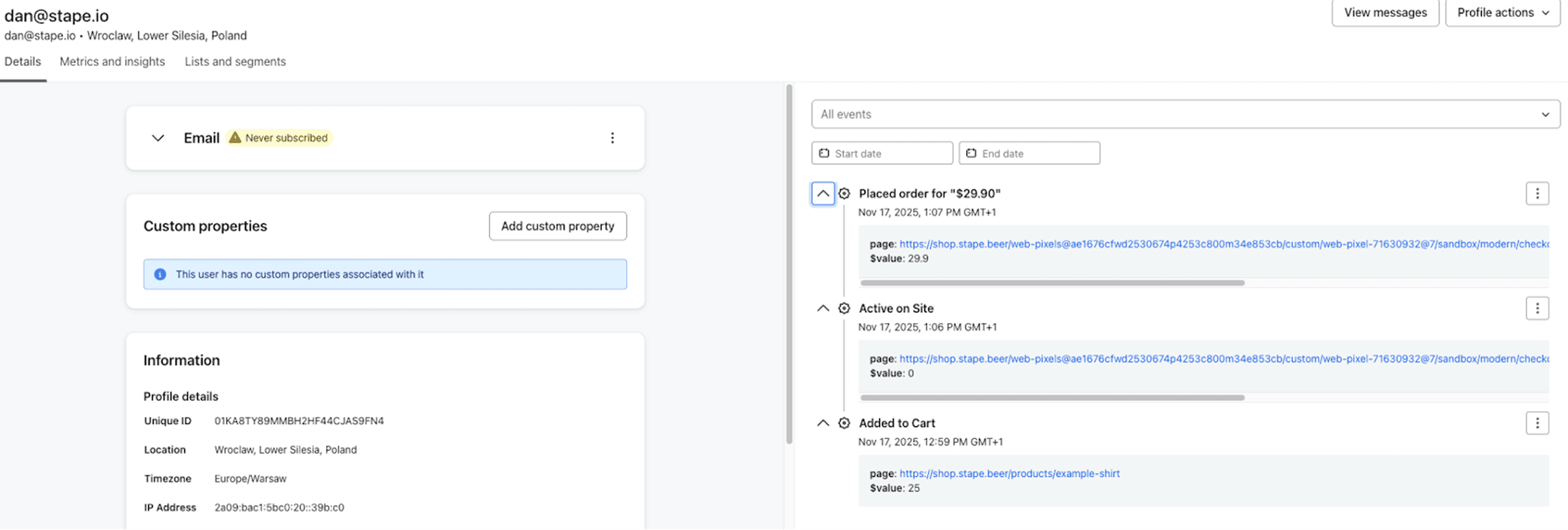Click the View messages button

(1385, 12)
